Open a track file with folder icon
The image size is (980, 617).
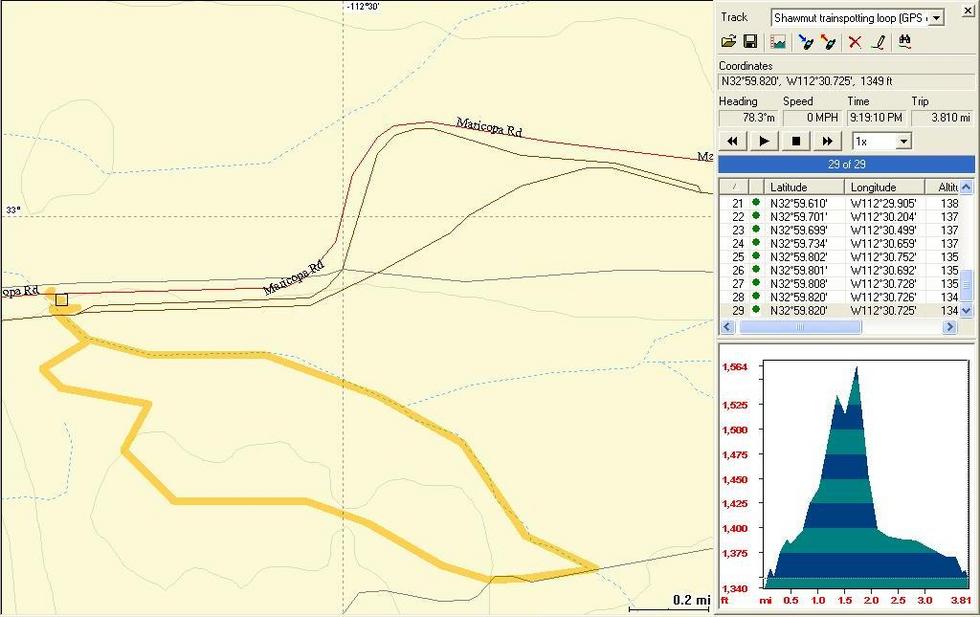(728, 42)
